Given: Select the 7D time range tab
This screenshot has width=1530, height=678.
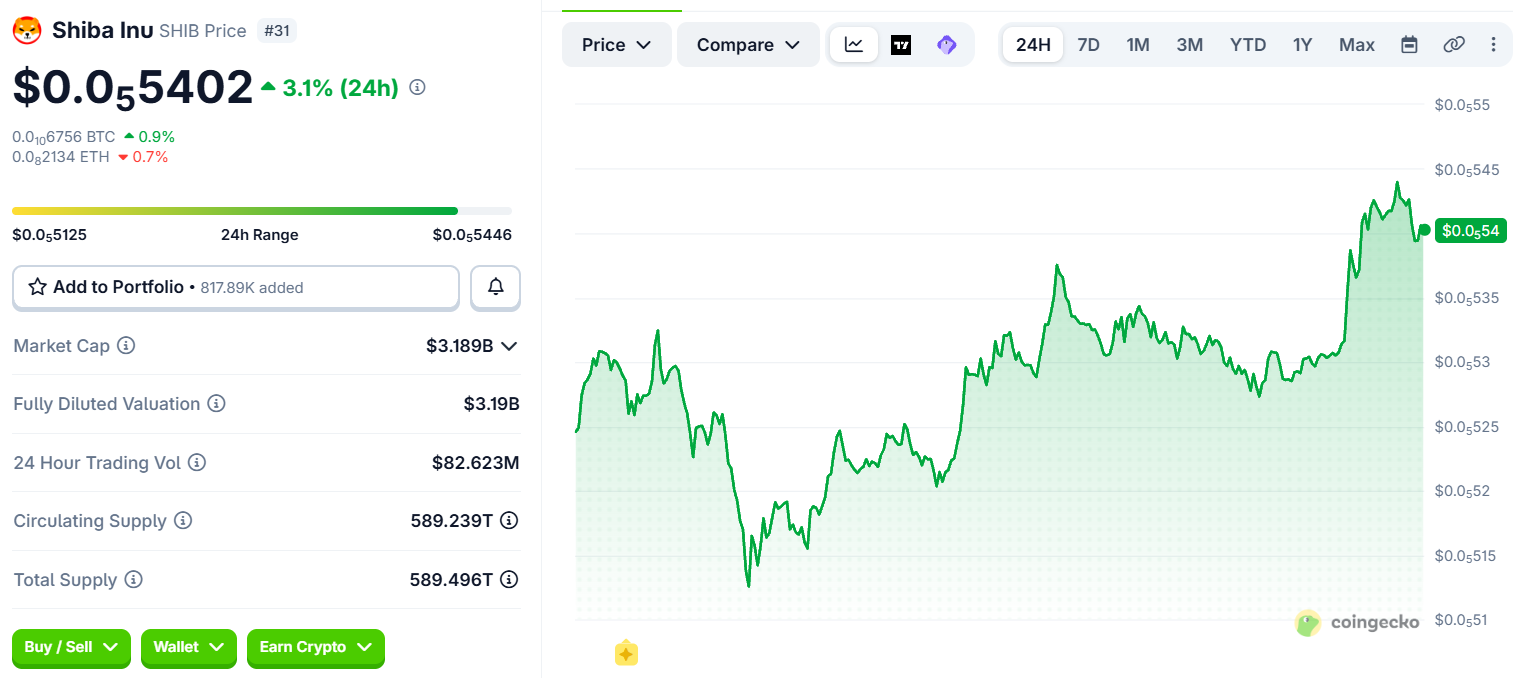Looking at the screenshot, I should 1088,45.
